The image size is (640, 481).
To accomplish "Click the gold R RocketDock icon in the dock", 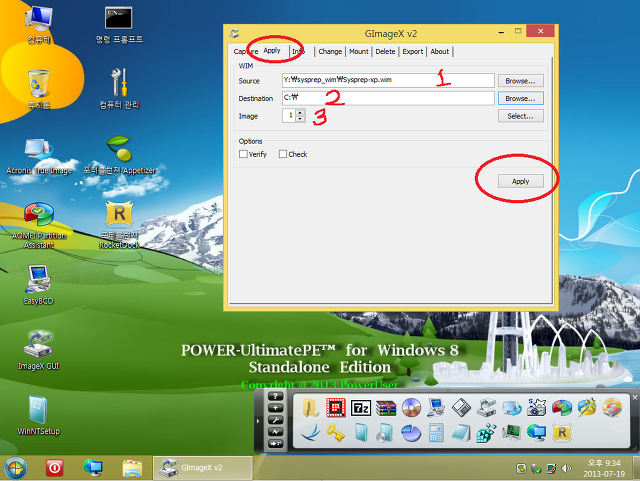I will pos(562,433).
